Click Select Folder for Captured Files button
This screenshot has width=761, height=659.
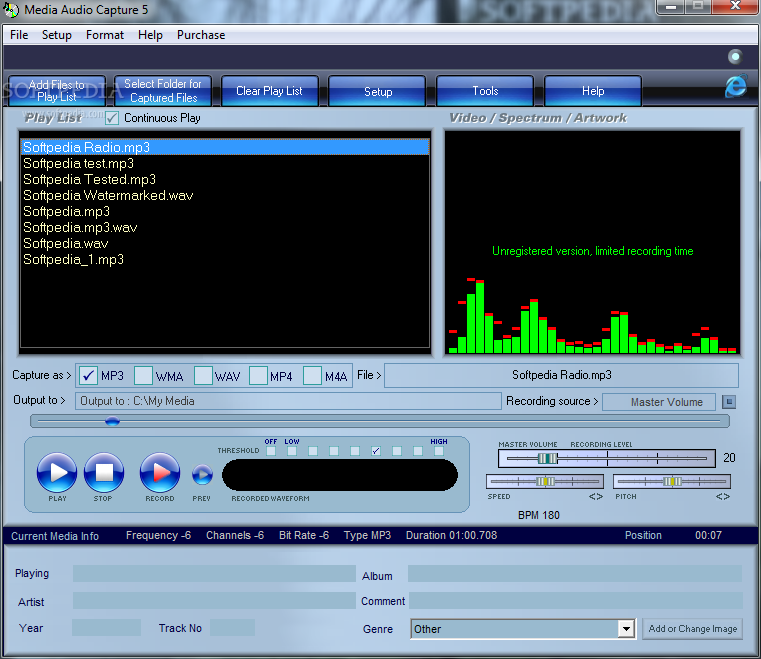tap(163, 91)
